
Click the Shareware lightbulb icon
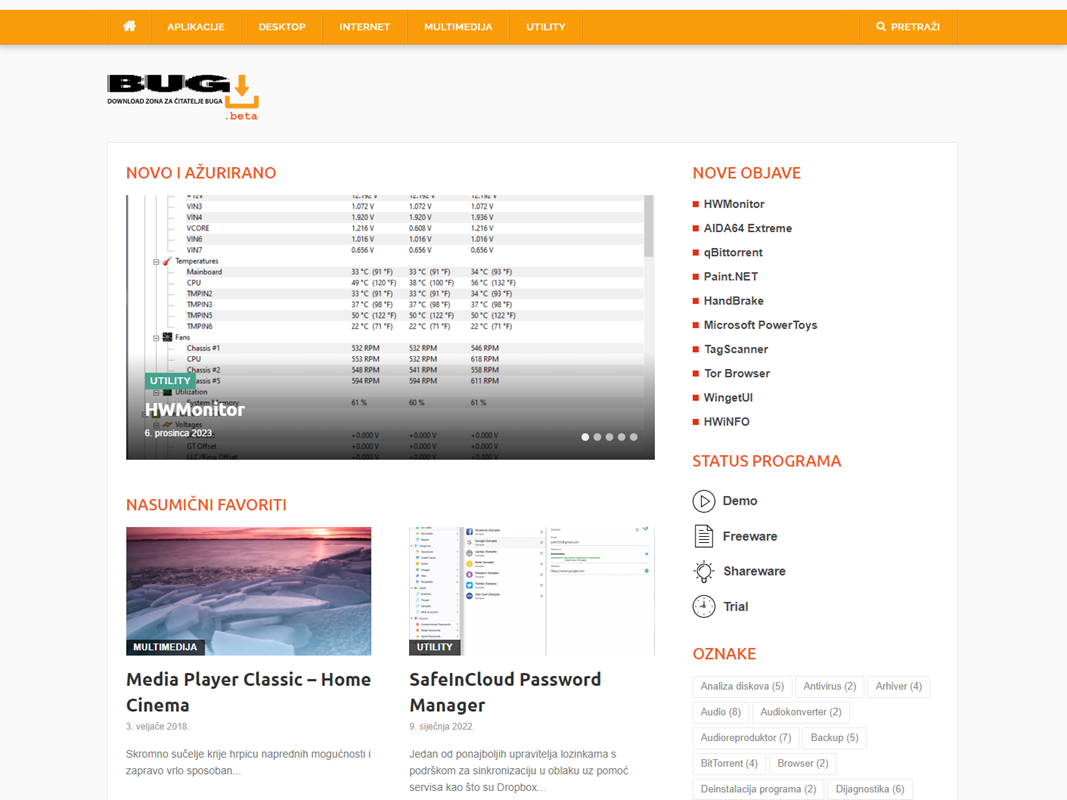[704, 571]
